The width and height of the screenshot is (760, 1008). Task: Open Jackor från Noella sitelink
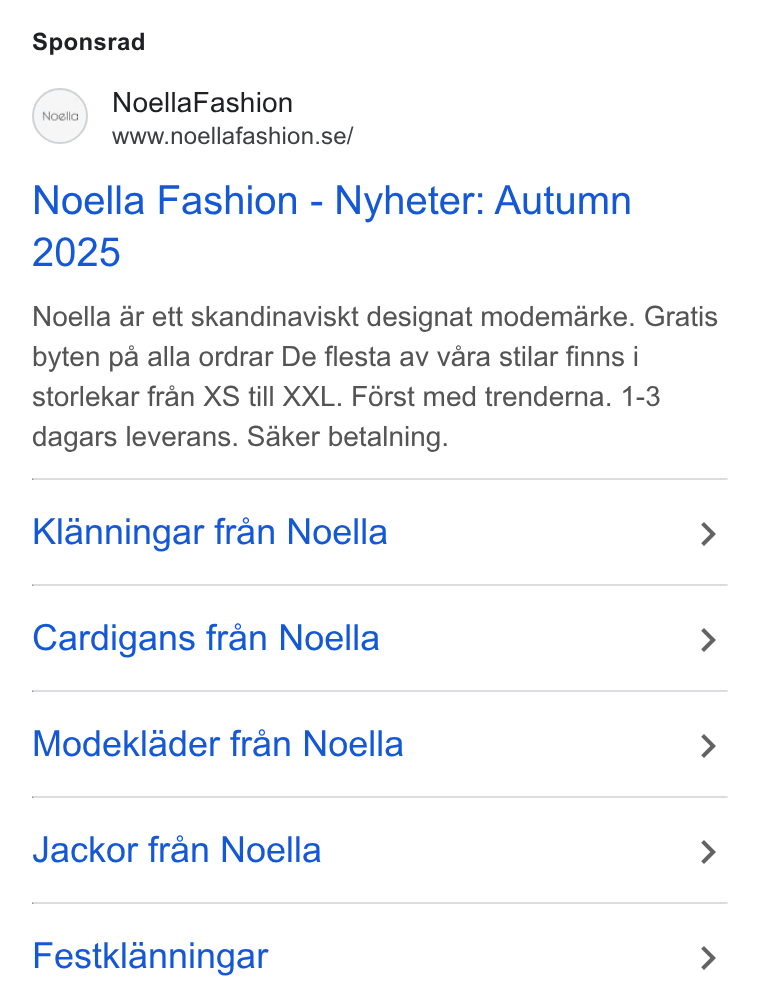177,850
